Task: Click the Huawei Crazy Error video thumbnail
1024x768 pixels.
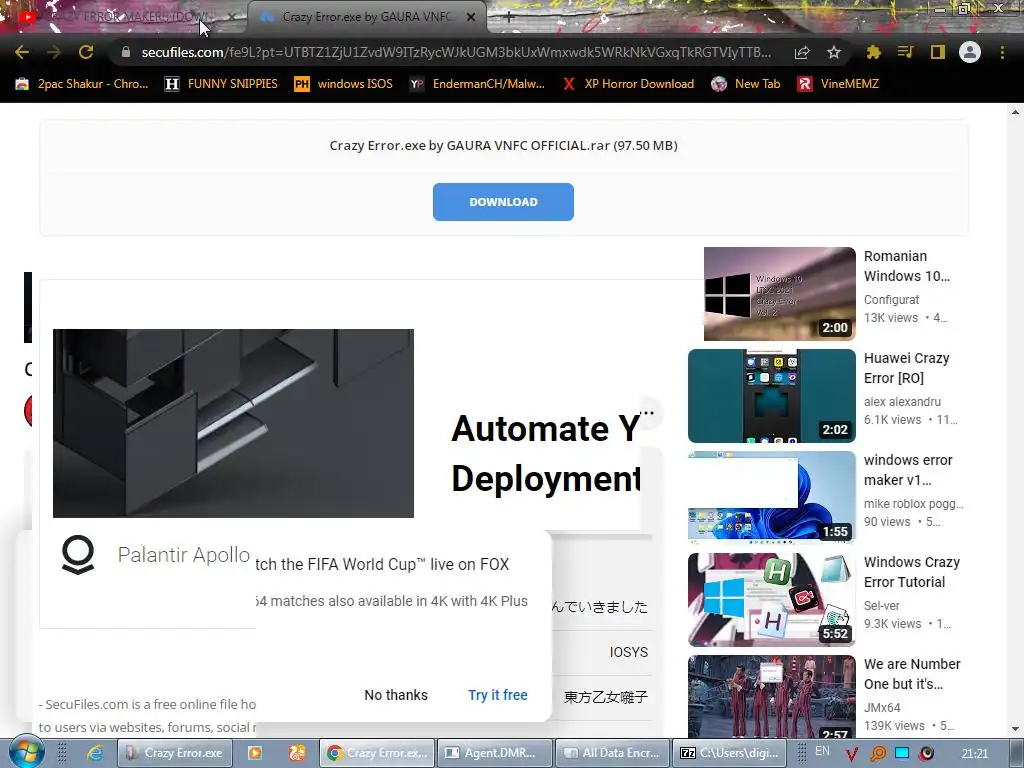Action: (x=771, y=396)
